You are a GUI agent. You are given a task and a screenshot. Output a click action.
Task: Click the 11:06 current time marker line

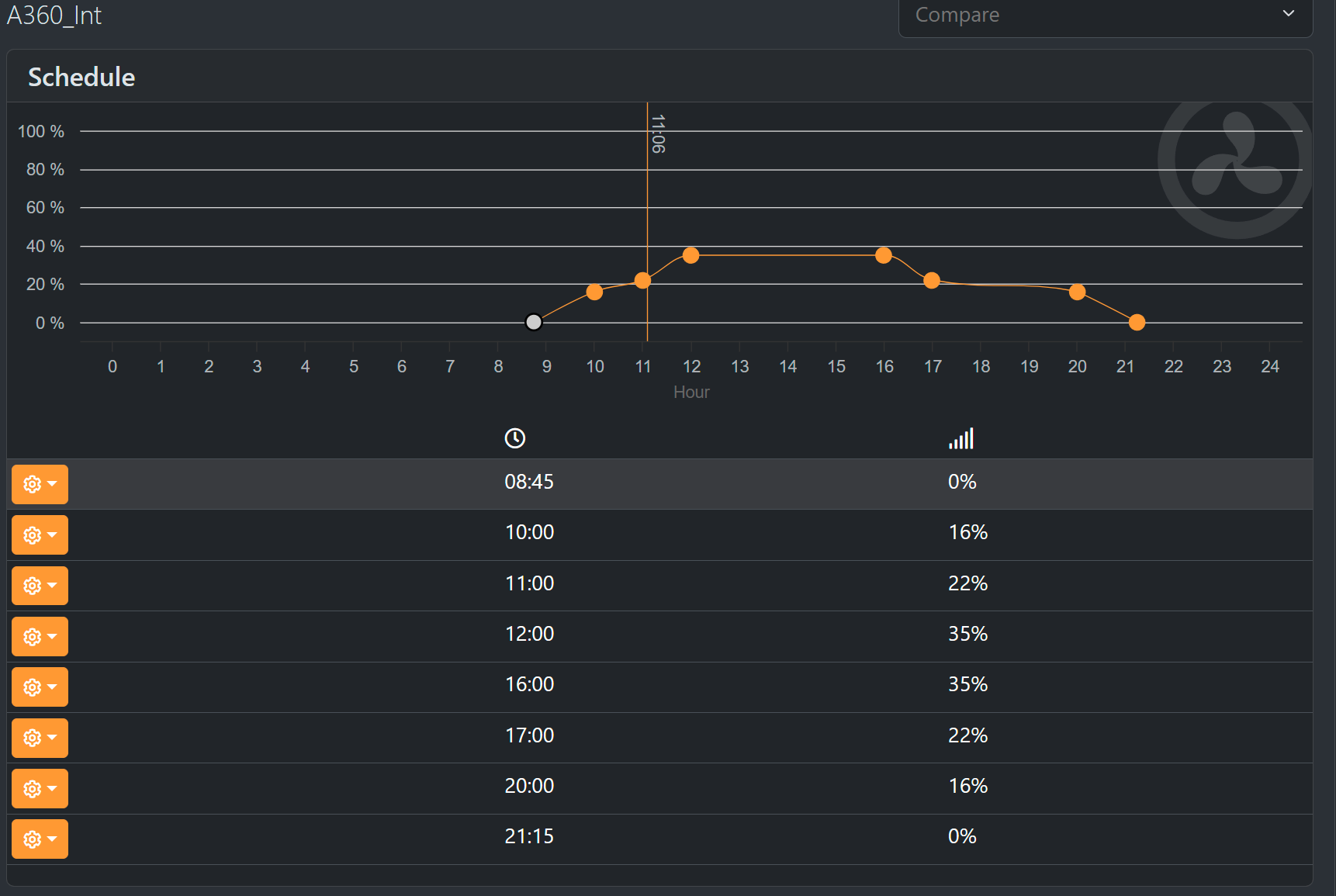click(x=648, y=202)
